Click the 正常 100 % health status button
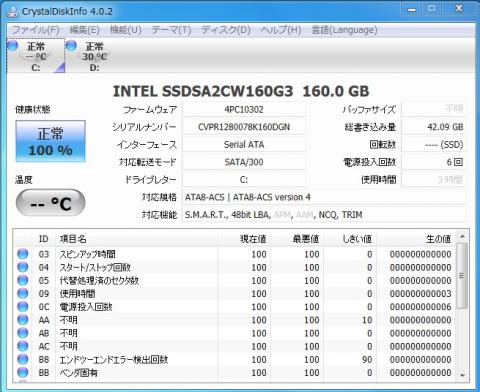The width and height of the screenshot is (480, 392). click(x=50, y=141)
